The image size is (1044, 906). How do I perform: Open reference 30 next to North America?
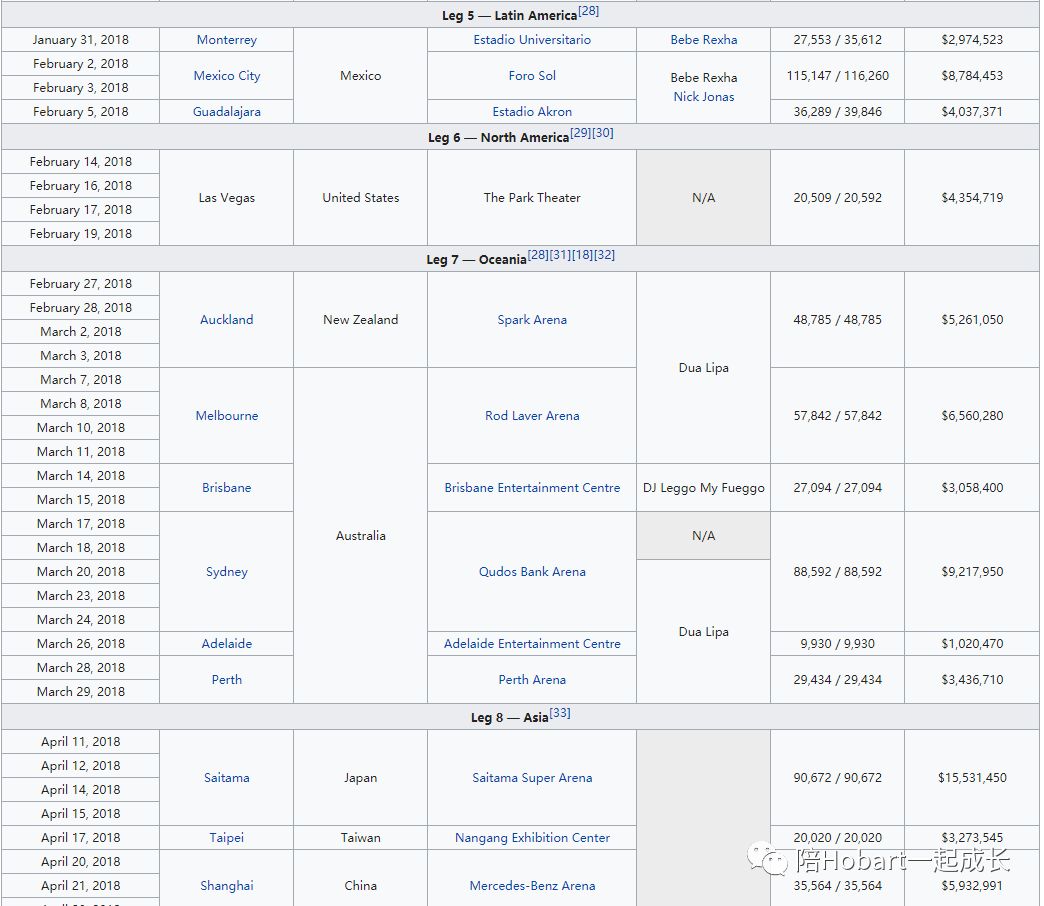[603, 133]
